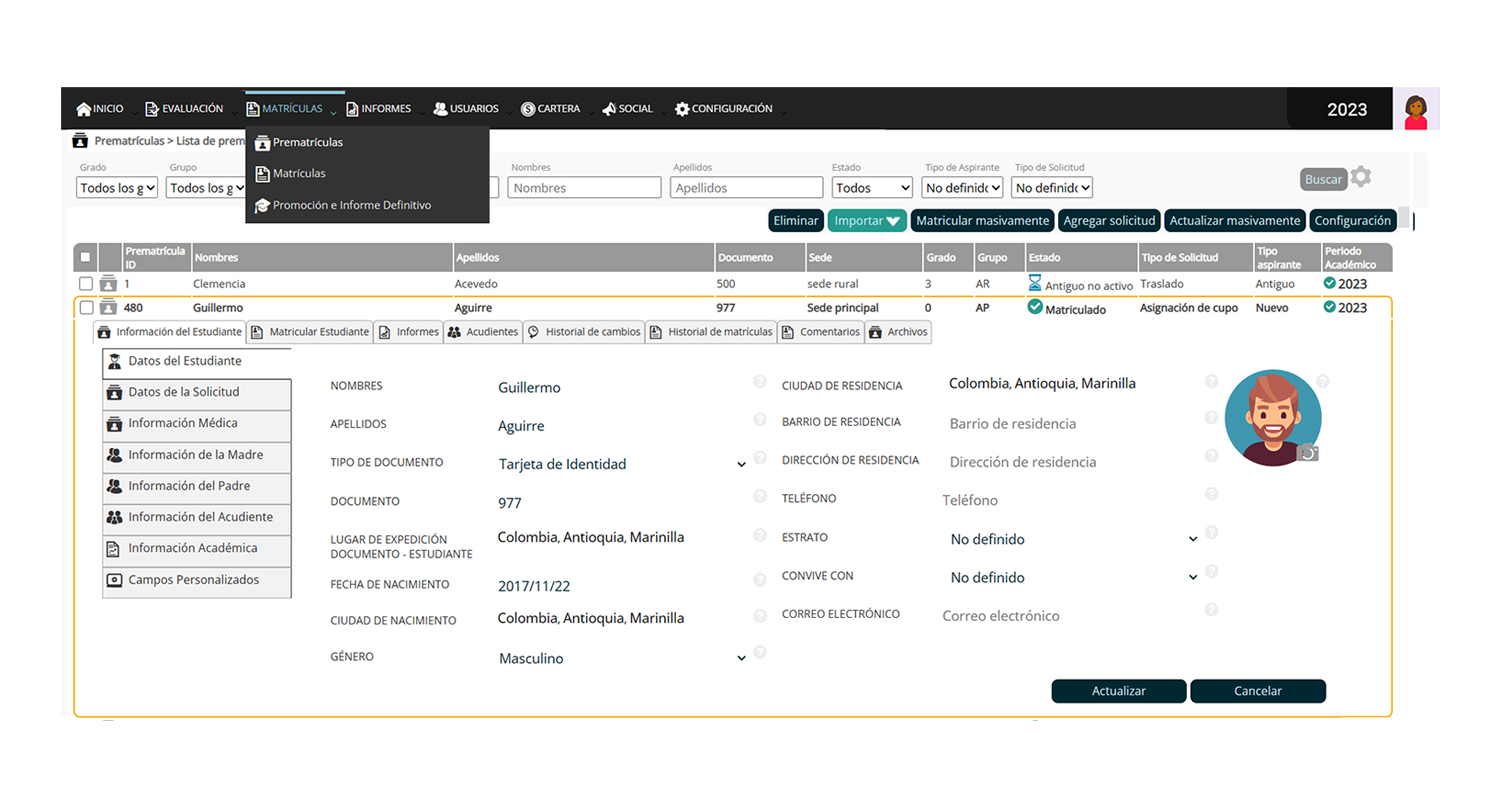Open the Tipo de Documento dropdown
The image size is (1500, 800).
(x=622, y=464)
